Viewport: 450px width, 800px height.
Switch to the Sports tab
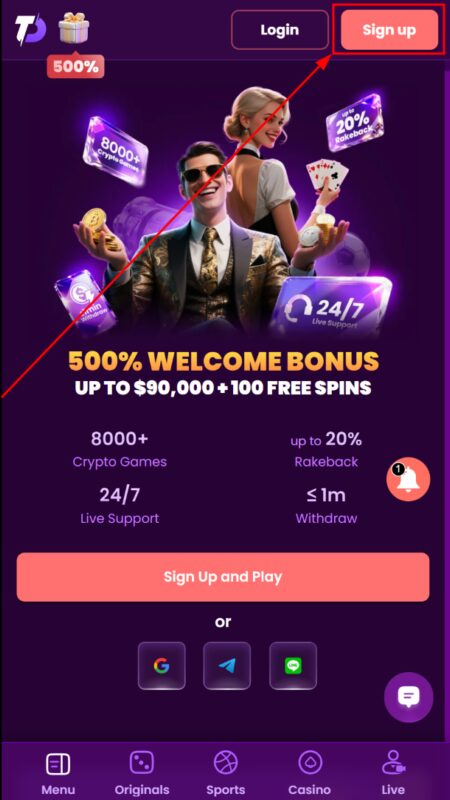pyautogui.click(x=226, y=773)
